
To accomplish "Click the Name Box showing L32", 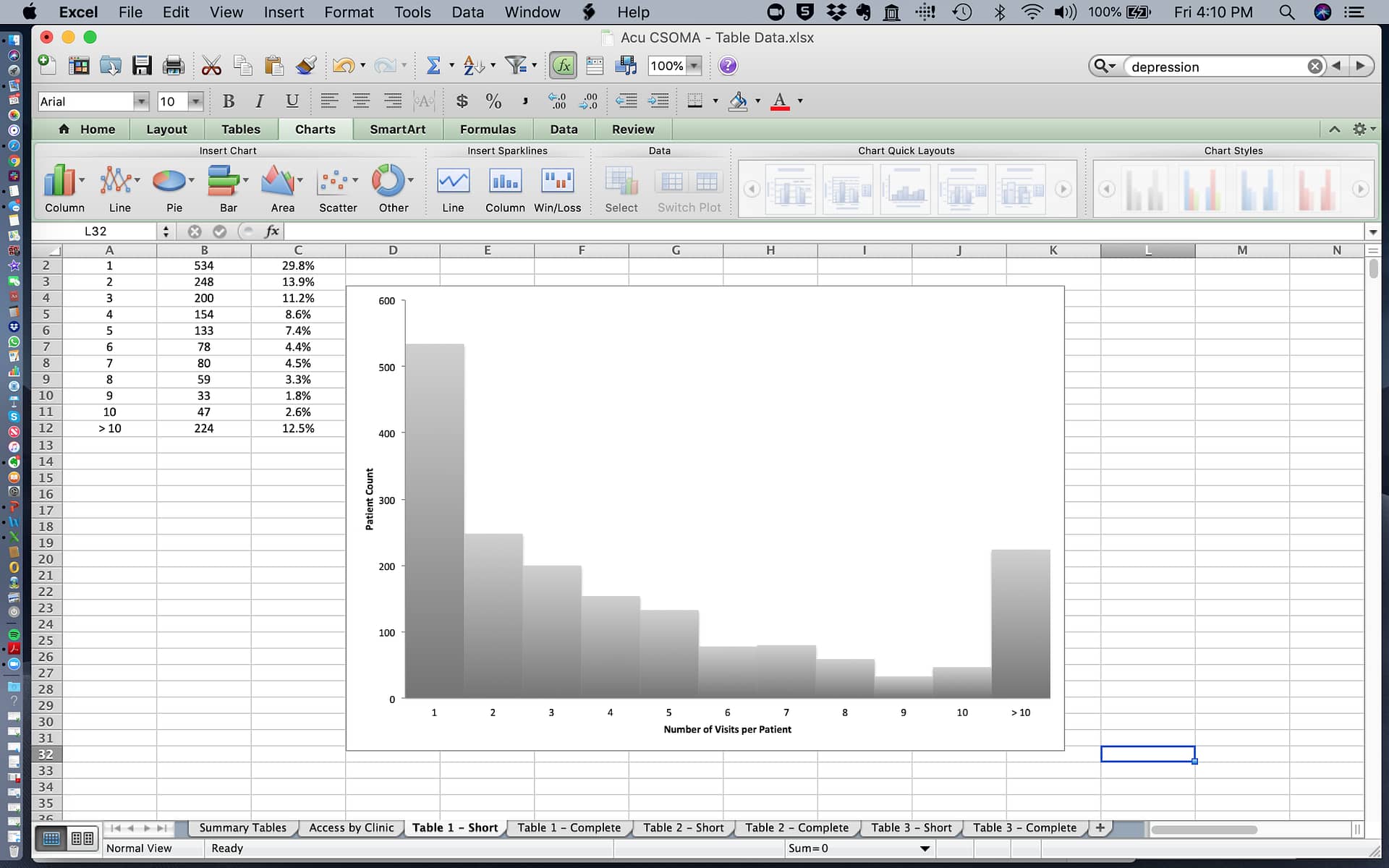I will click(x=95, y=231).
